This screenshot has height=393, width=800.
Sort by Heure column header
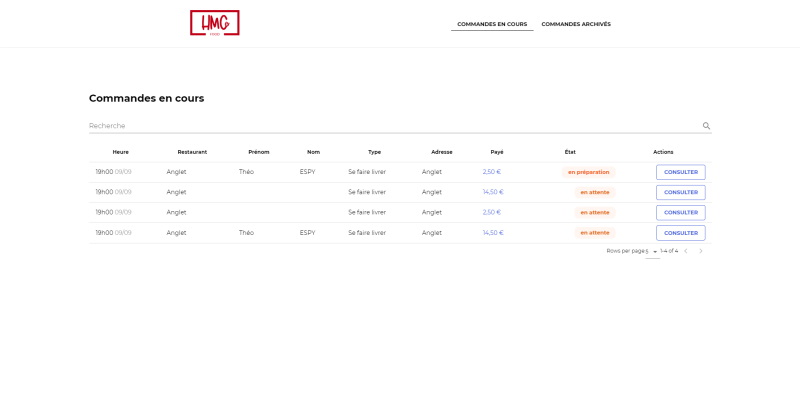point(120,152)
